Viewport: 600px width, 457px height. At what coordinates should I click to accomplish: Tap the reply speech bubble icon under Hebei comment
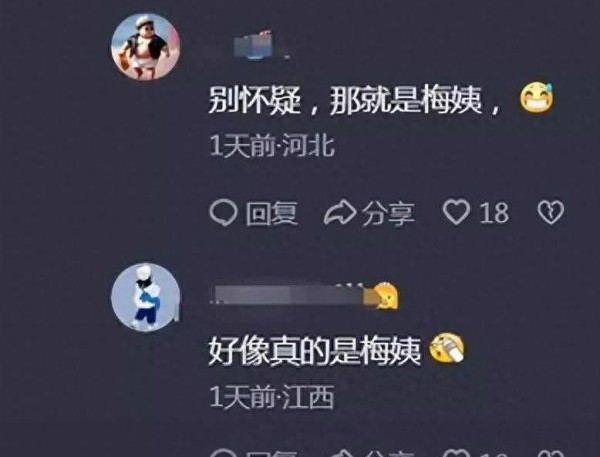[x=224, y=212]
